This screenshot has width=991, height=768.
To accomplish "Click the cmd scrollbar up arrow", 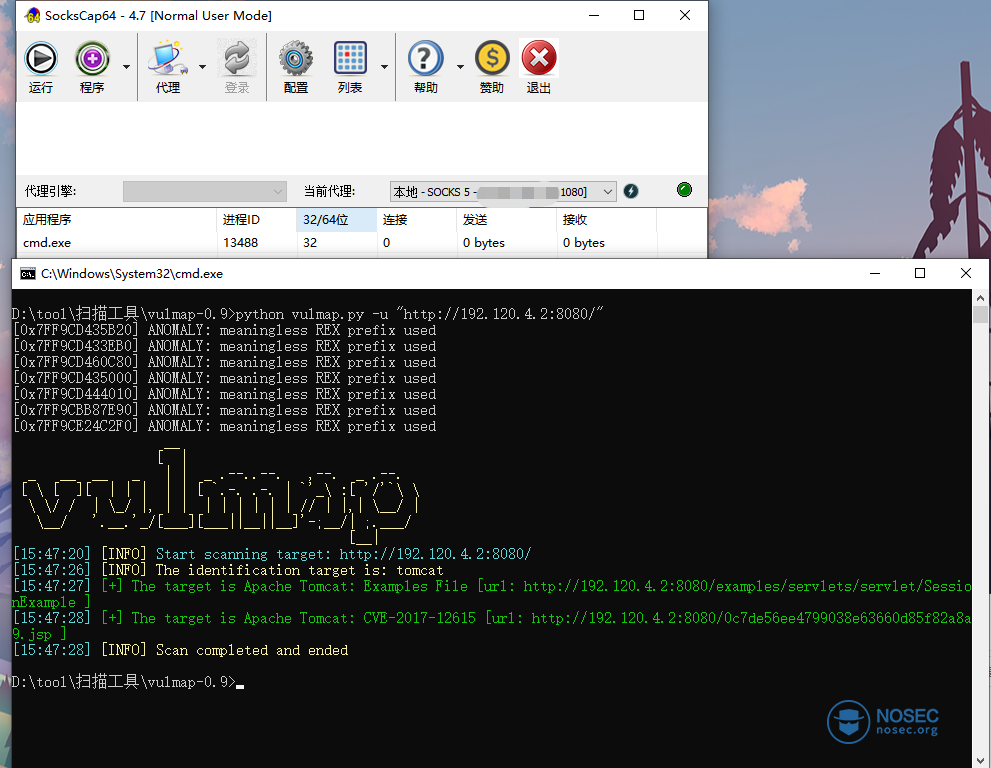I will [980, 298].
